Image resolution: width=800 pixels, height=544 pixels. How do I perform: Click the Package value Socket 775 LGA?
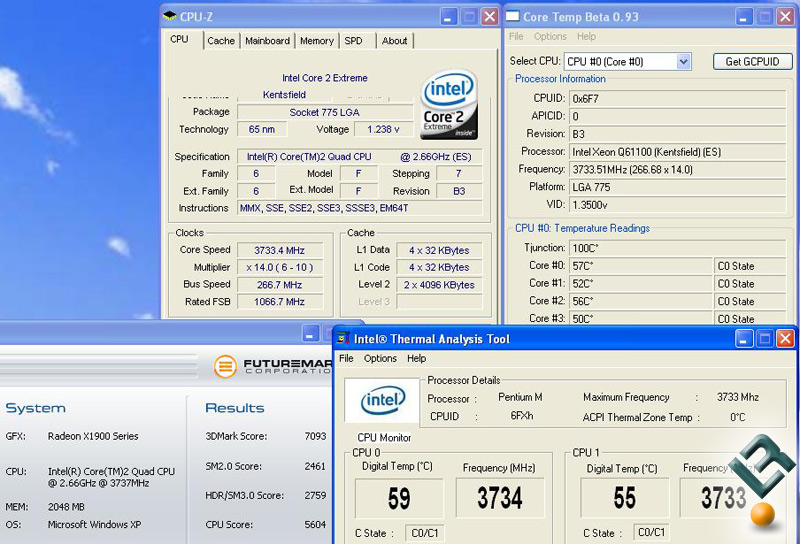324,112
